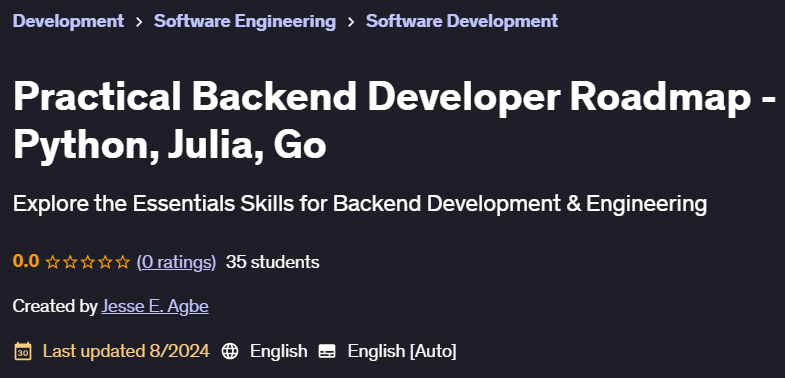Click the Created by label
The image size is (785, 378).
tap(55, 306)
